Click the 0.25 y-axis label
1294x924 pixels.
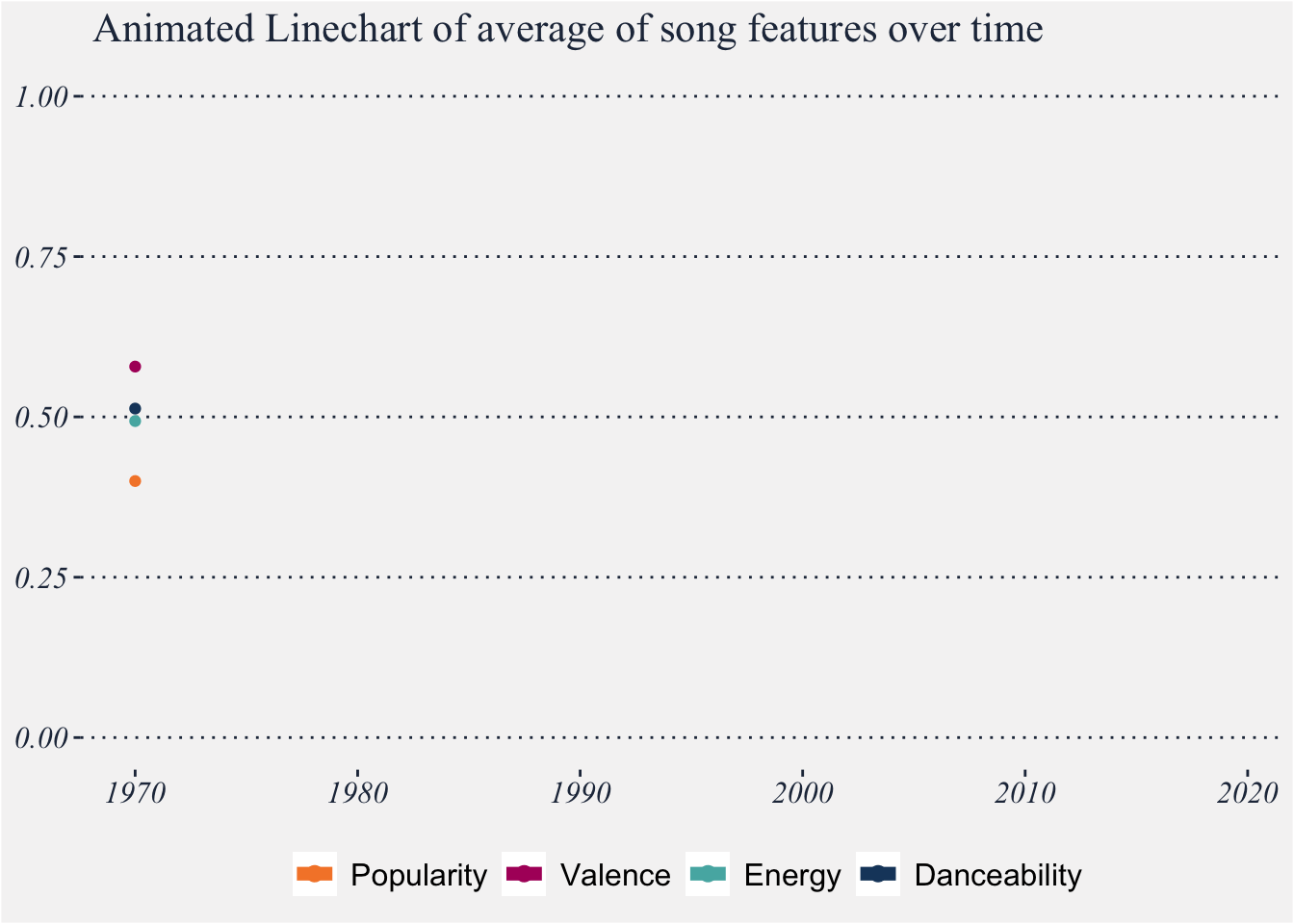41,577
